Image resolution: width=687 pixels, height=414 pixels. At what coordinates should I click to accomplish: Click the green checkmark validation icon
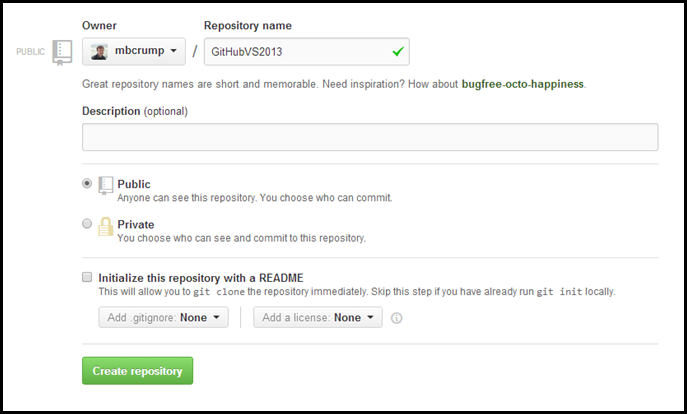(x=398, y=52)
